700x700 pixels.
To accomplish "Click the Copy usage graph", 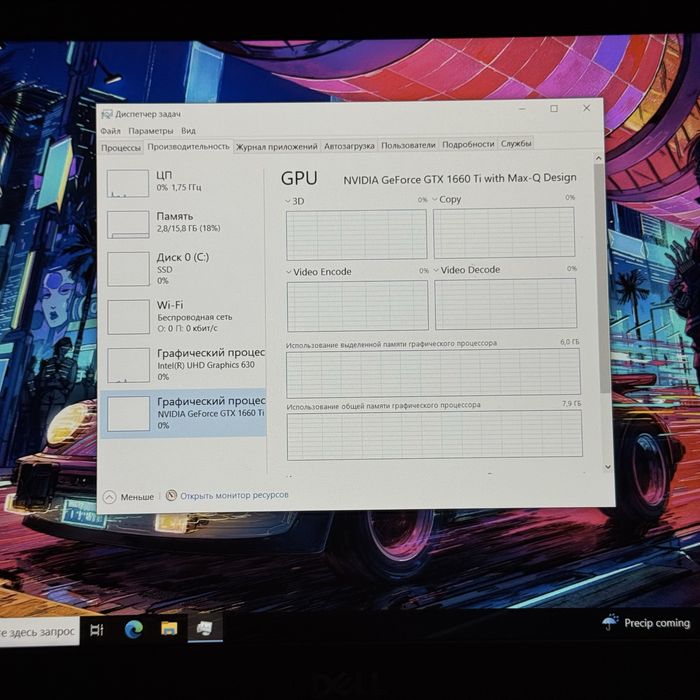I will 504,233.
